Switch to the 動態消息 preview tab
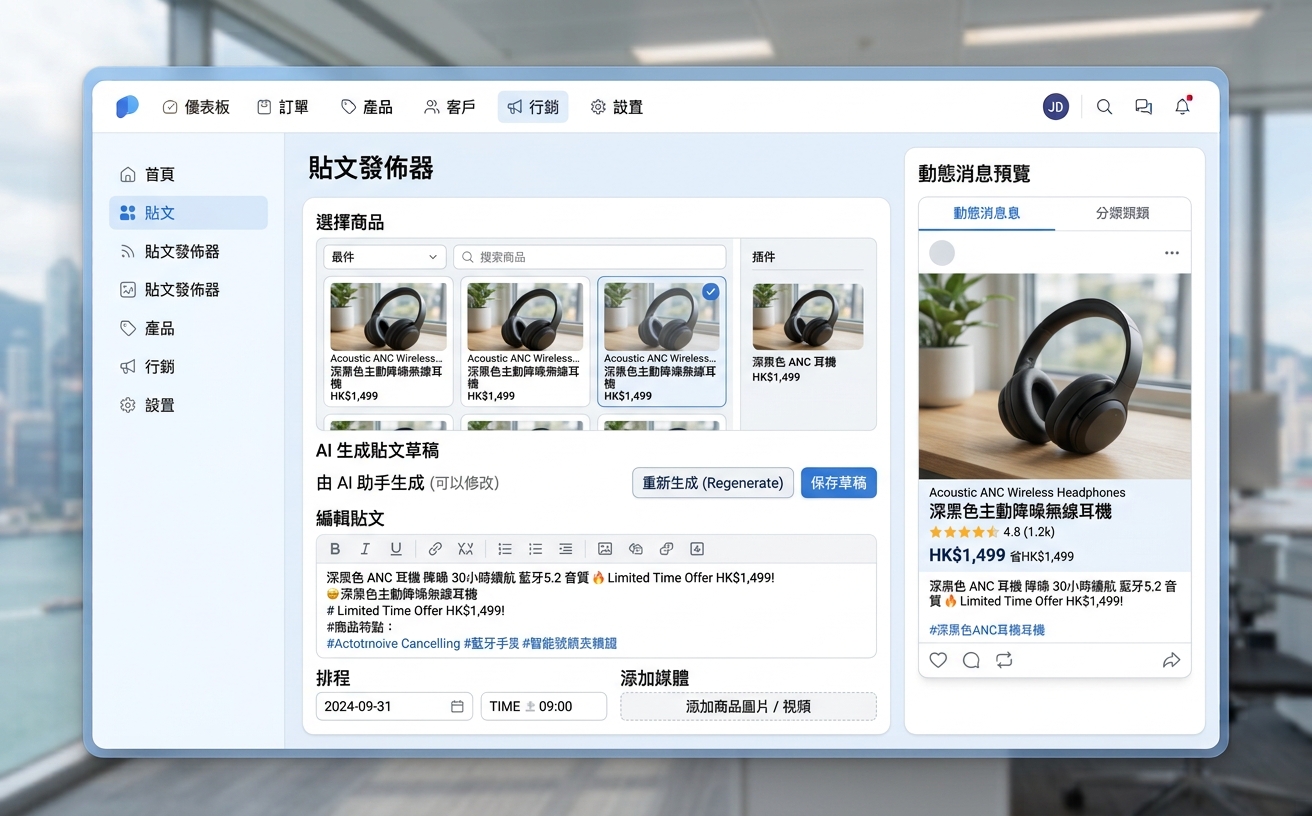Image resolution: width=1312 pixels, height=816 pixels. click(x=987, y=213)
